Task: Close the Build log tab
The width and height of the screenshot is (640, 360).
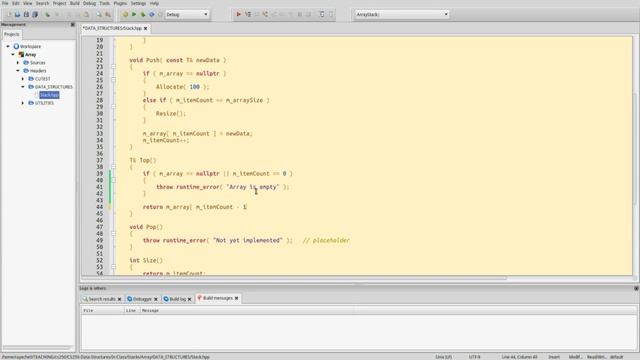Action: [x=189, y=299]
